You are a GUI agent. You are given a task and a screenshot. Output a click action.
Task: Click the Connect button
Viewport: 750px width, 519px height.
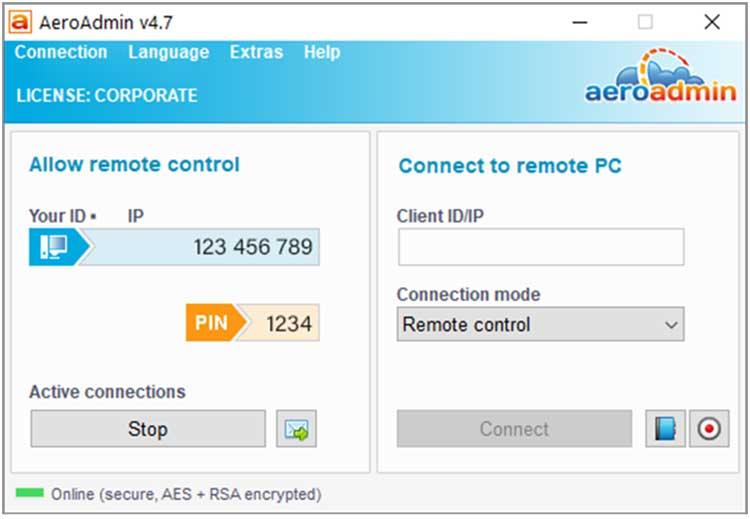coord(514,429)
